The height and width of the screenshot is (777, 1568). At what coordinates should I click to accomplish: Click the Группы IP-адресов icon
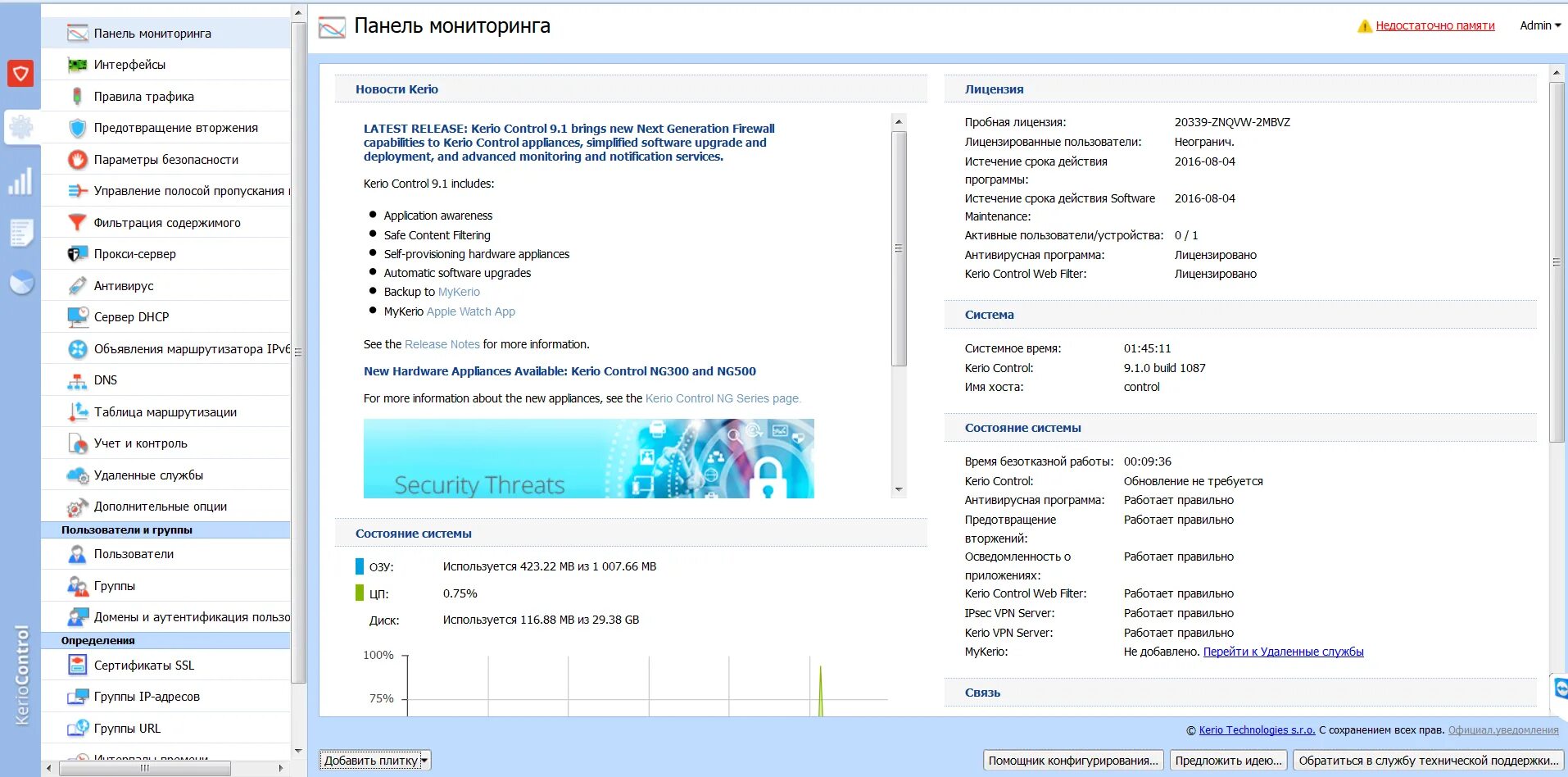pyautogui.click(x=77, y=697)
